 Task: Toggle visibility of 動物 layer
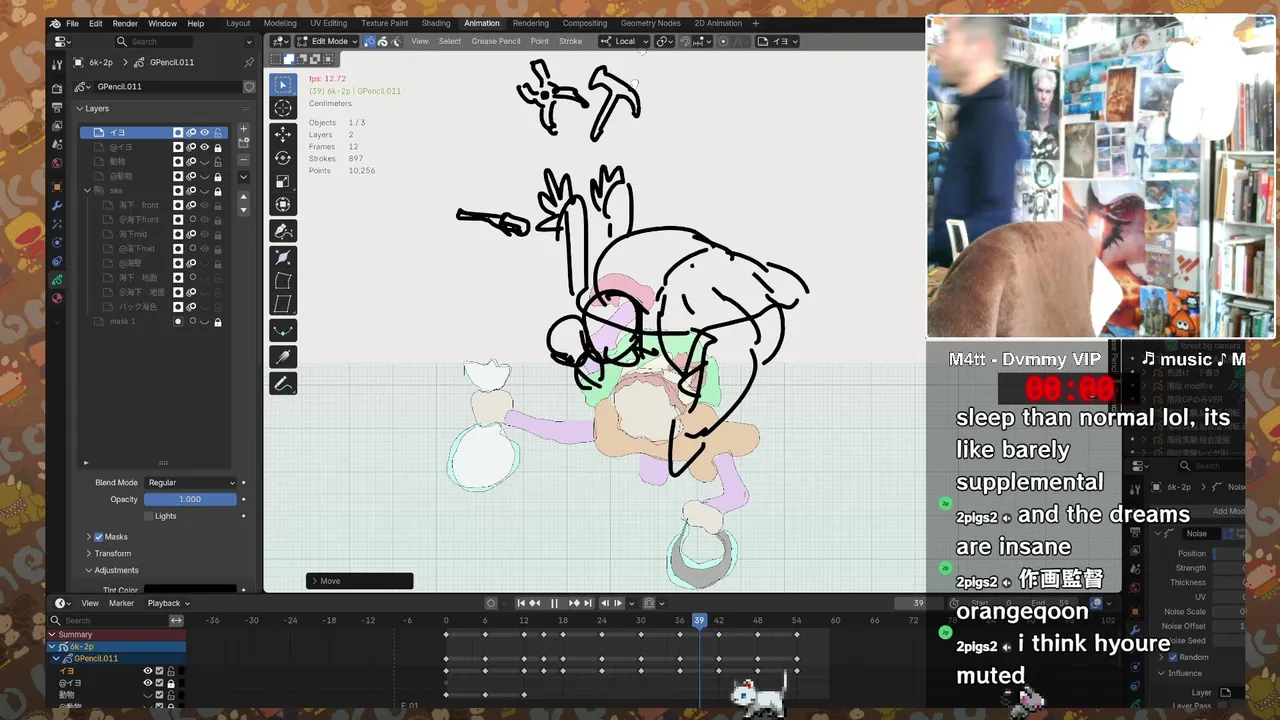click(x=205, y=161)
